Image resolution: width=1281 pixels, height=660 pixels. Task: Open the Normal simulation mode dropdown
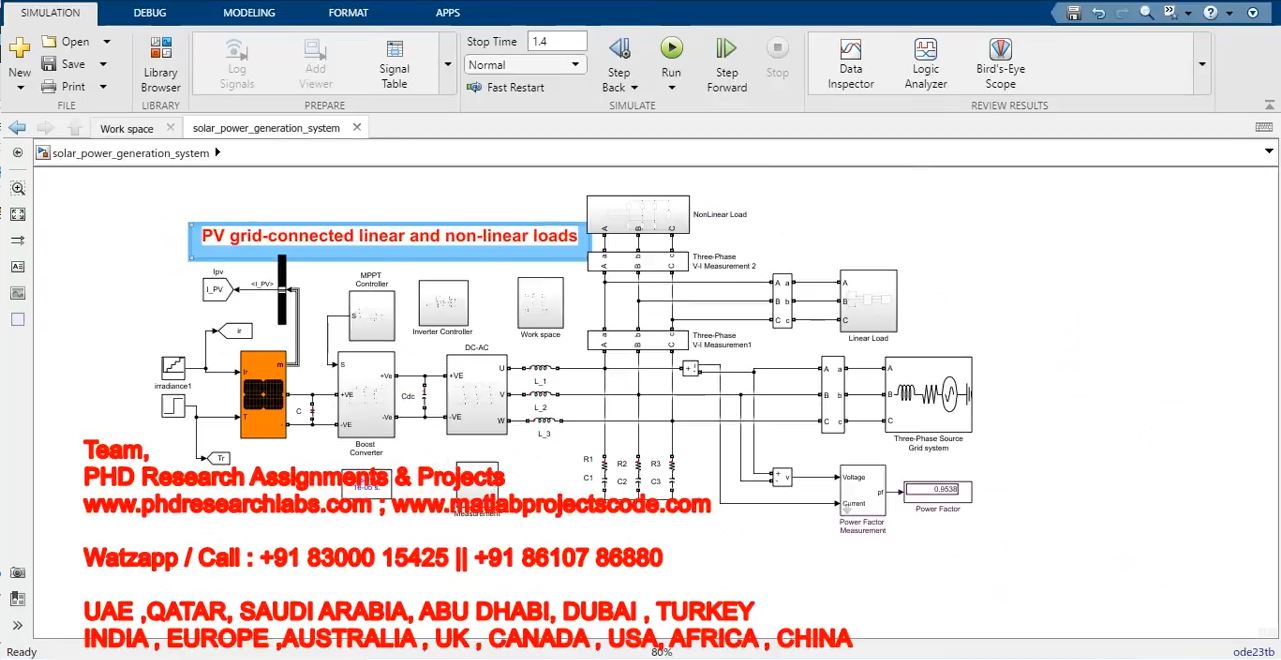coord(525,65)
